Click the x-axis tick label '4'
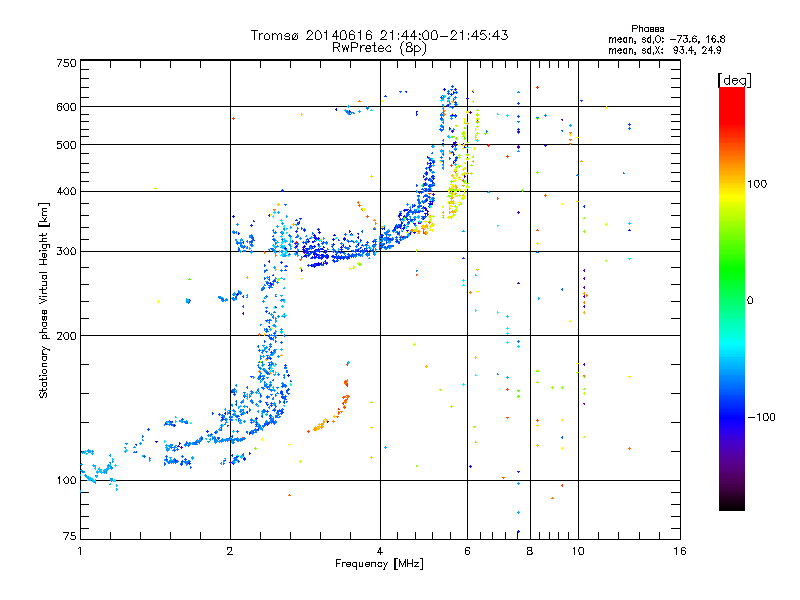 [380, 551]
